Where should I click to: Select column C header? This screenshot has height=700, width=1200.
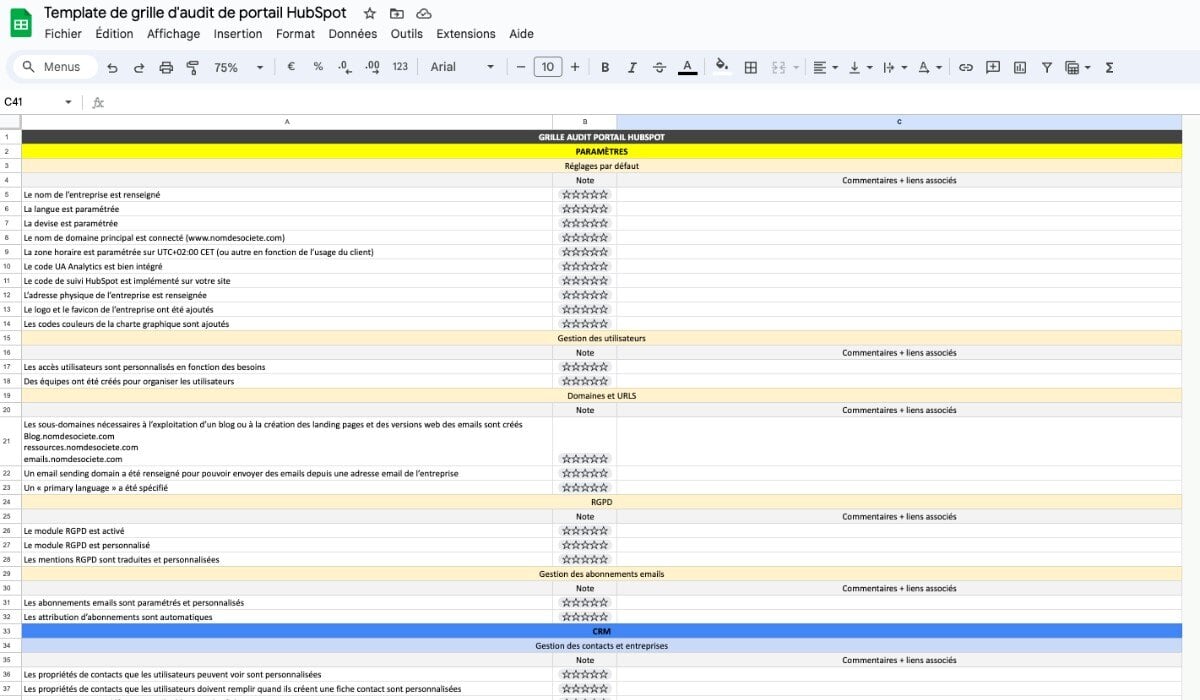[x=899, y=122]
